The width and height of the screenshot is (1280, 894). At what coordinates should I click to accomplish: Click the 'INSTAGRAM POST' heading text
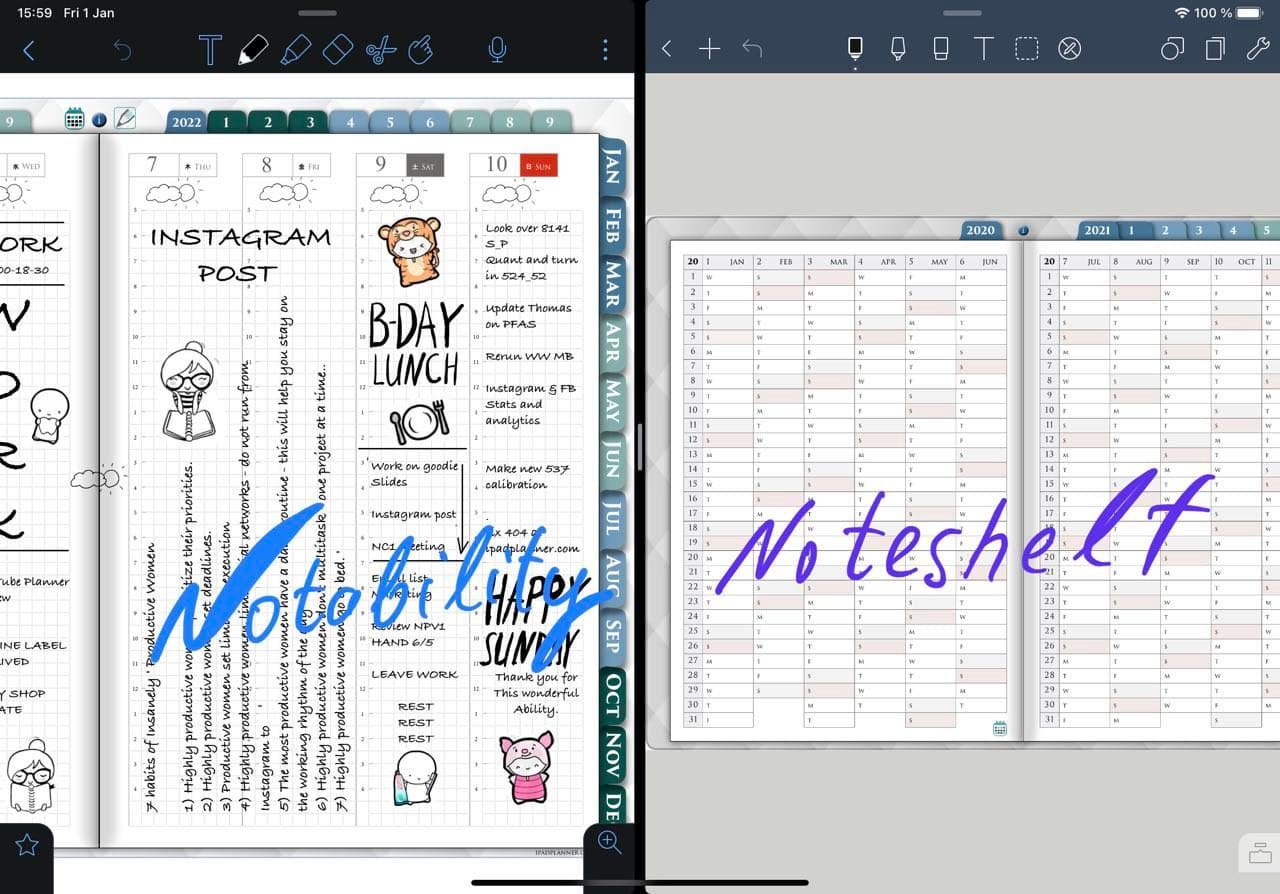tap(239, 255)
